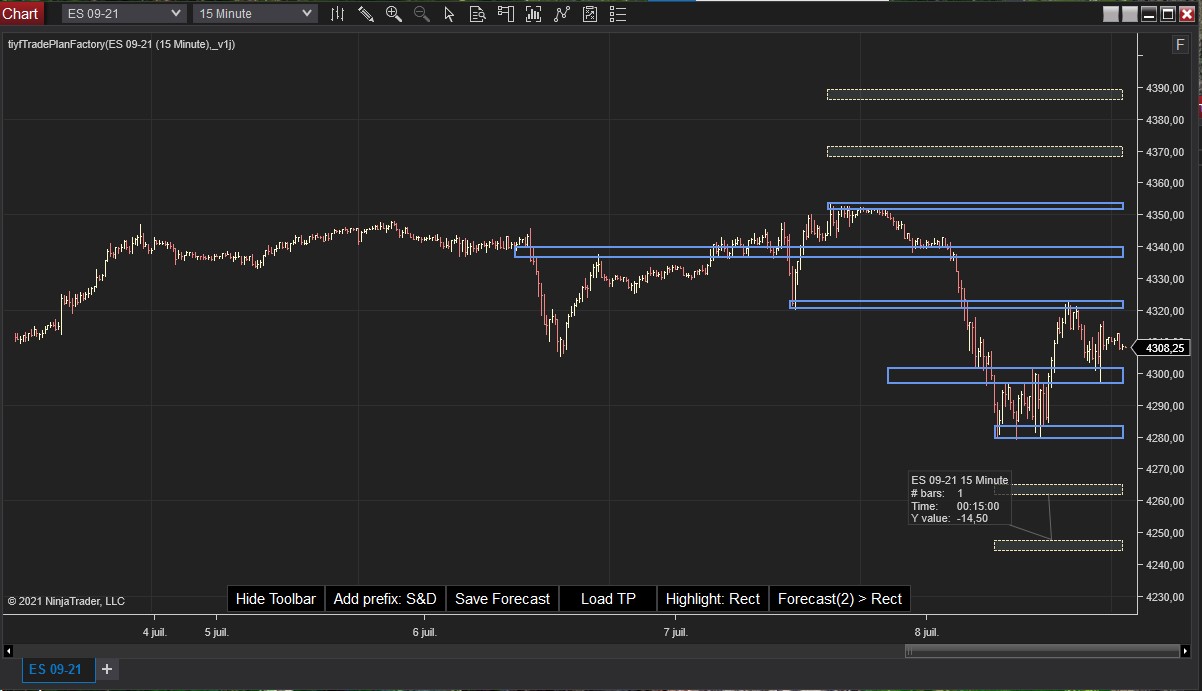
Task: Click the 4330,00 price axis label
Action: pos(1165,279)
